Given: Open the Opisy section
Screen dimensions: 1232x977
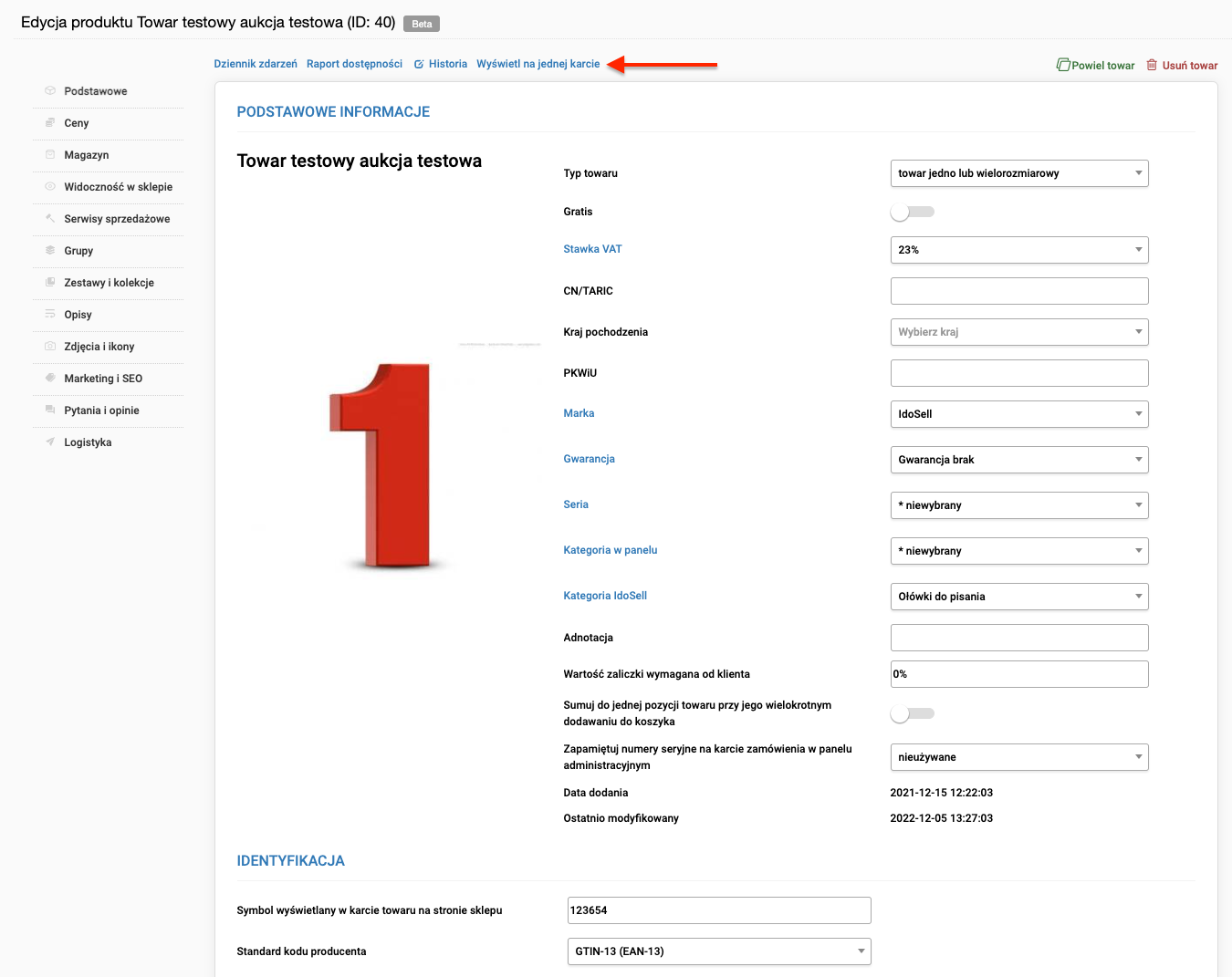Looking at the screenshot, I should (78, 315).
